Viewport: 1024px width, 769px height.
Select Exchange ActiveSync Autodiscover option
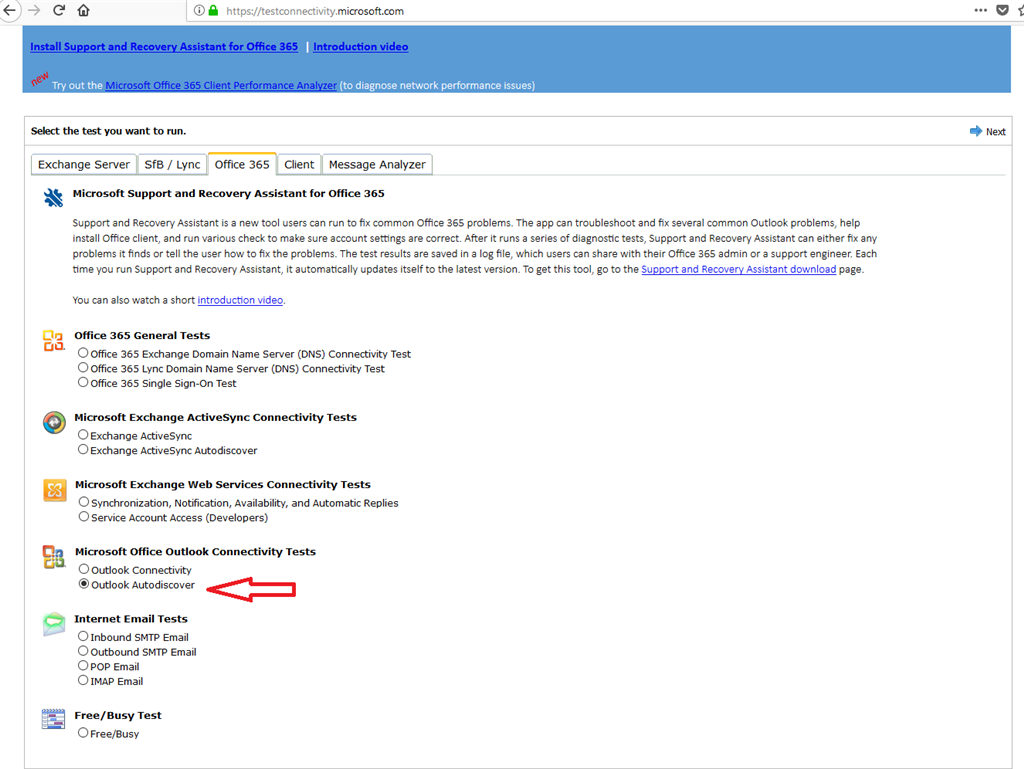(x=83, y=449)
